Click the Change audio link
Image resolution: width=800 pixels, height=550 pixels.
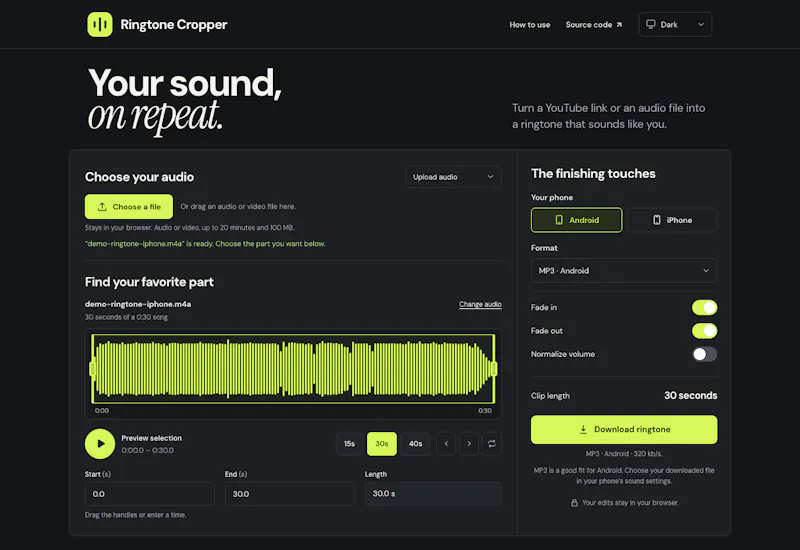tap(480, 304)
